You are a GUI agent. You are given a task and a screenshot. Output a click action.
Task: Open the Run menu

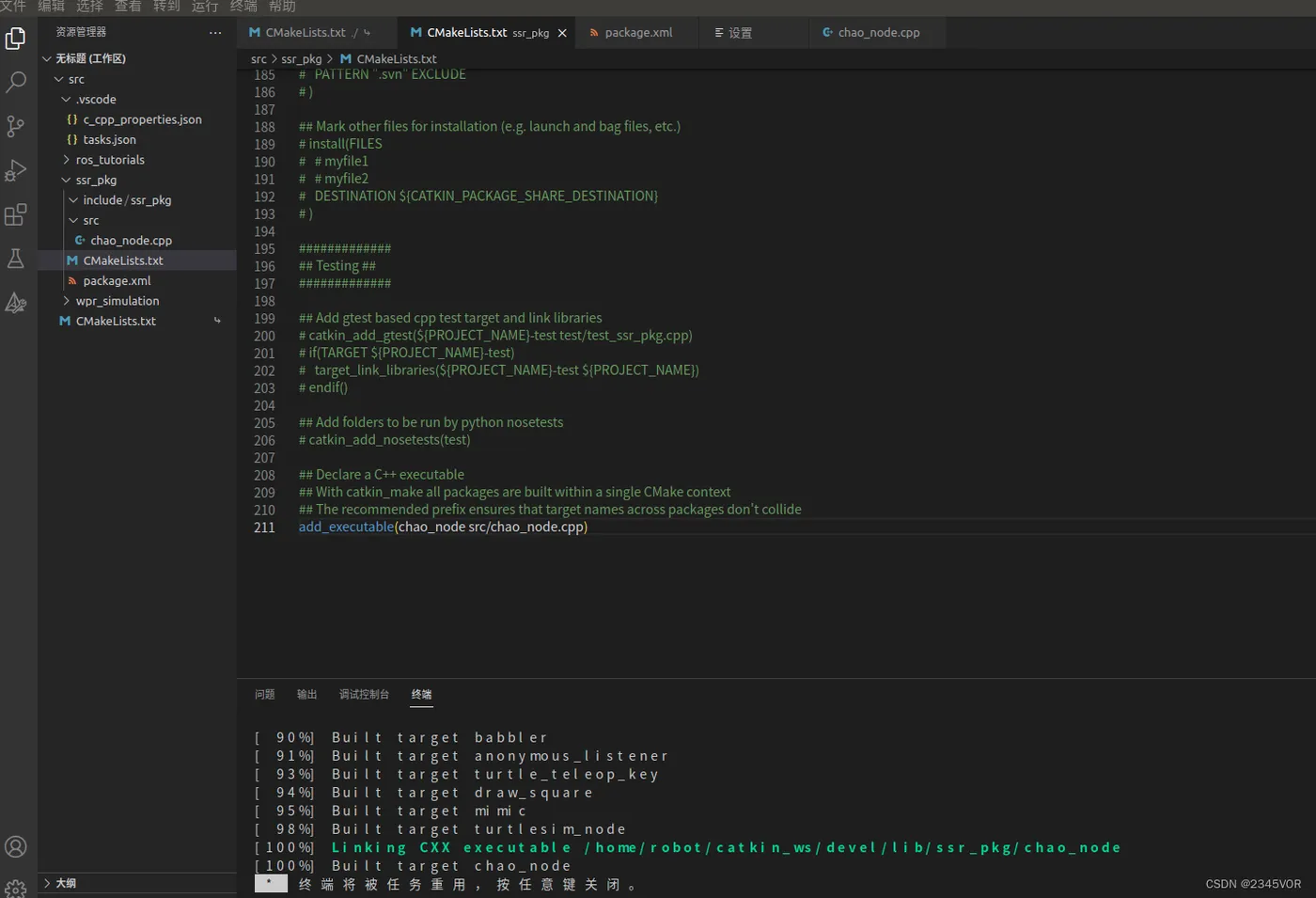[205, 6]
